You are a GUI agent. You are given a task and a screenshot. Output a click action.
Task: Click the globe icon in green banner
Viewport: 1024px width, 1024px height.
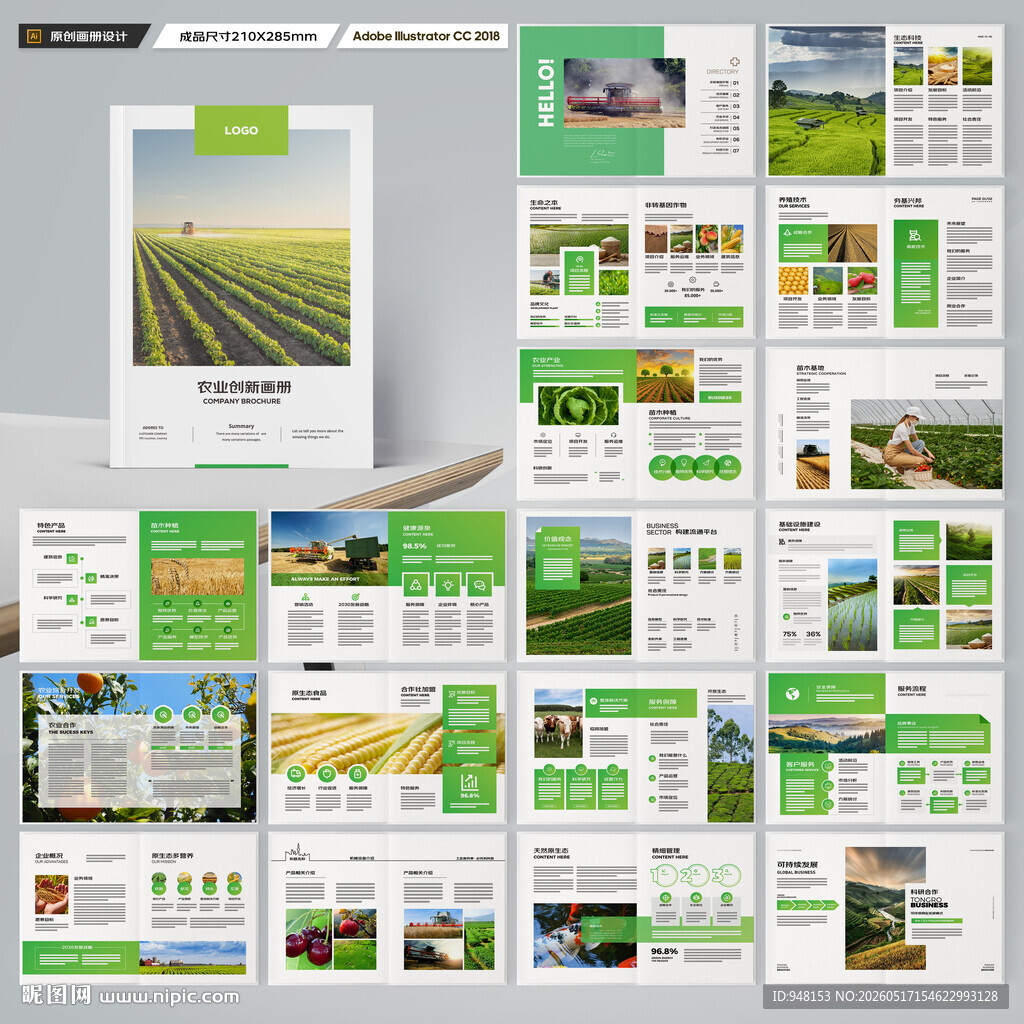pyautogui.click(x=792, y=694)
